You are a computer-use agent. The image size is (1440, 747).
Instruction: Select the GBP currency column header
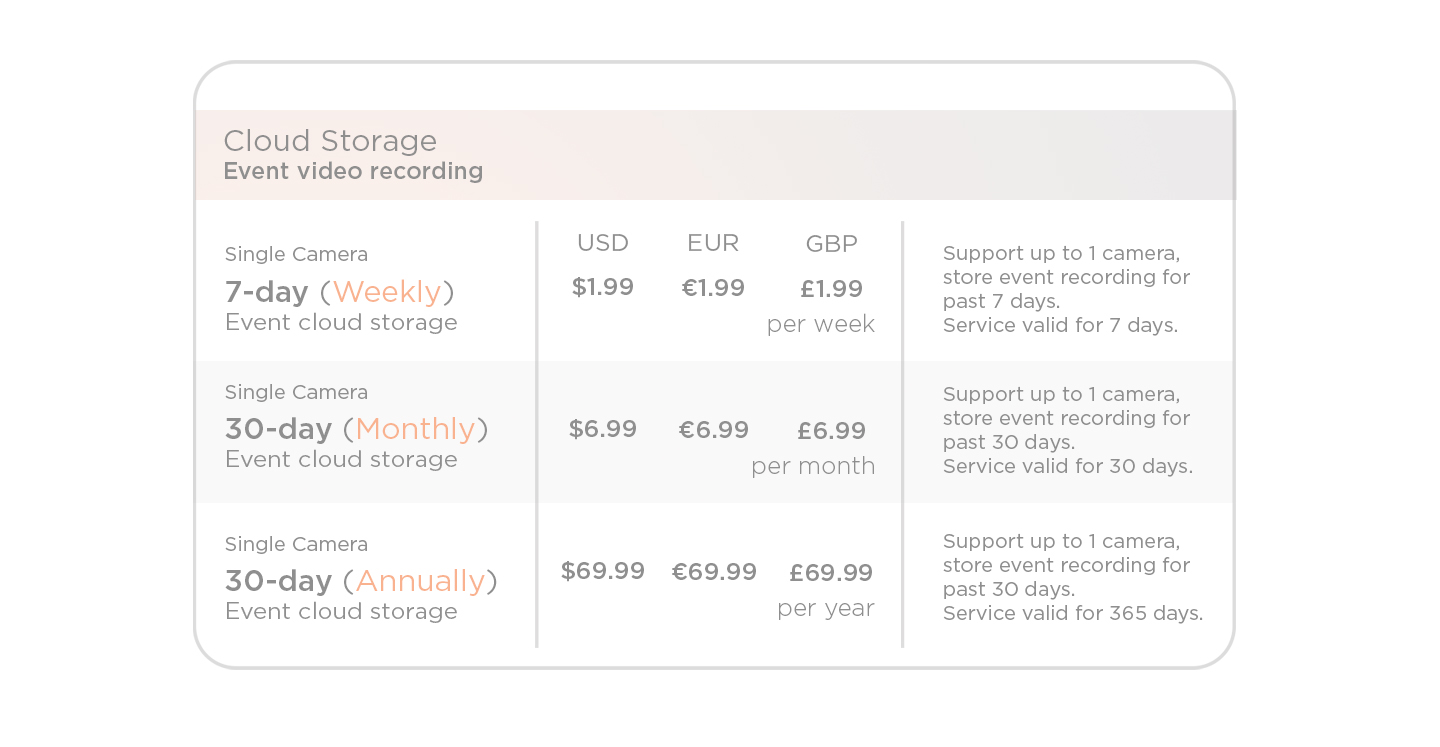click(x=832, y=244)
